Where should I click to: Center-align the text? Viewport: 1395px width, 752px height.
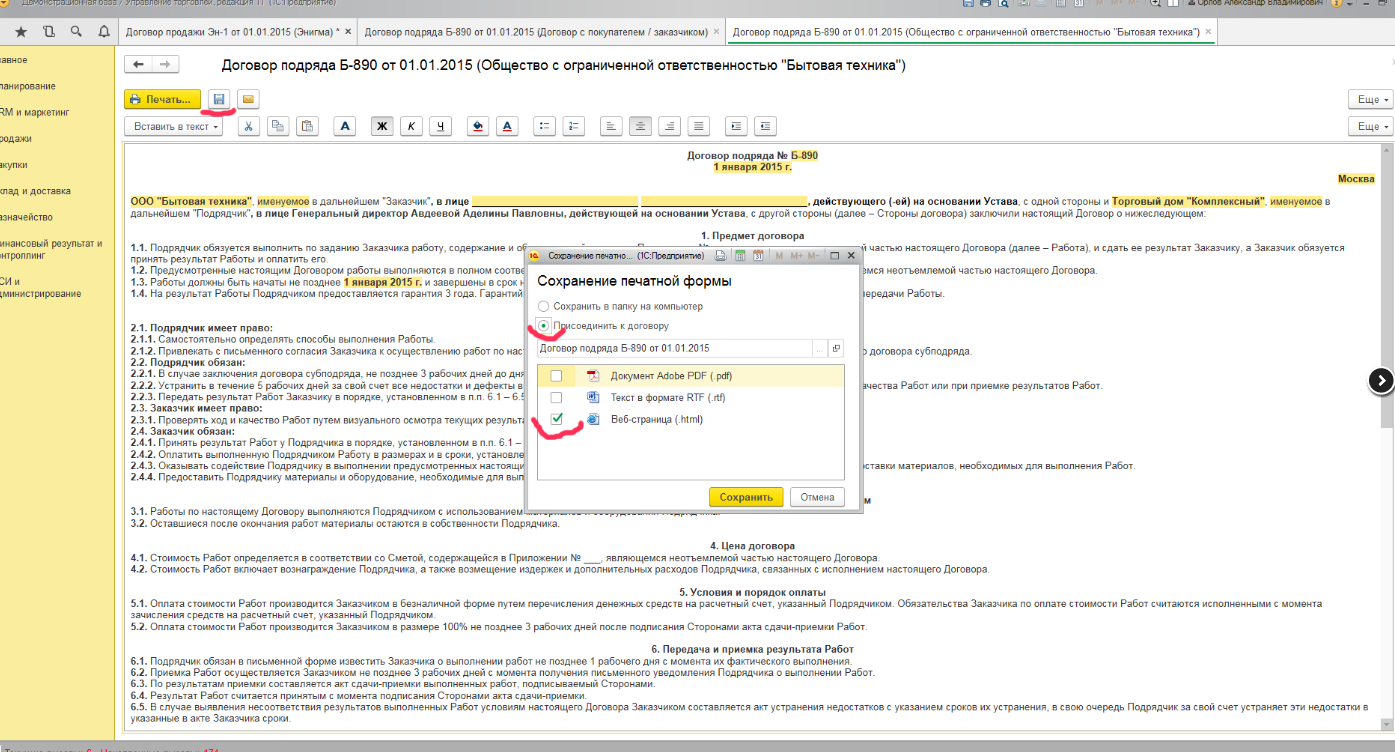(x=641, y=126)
